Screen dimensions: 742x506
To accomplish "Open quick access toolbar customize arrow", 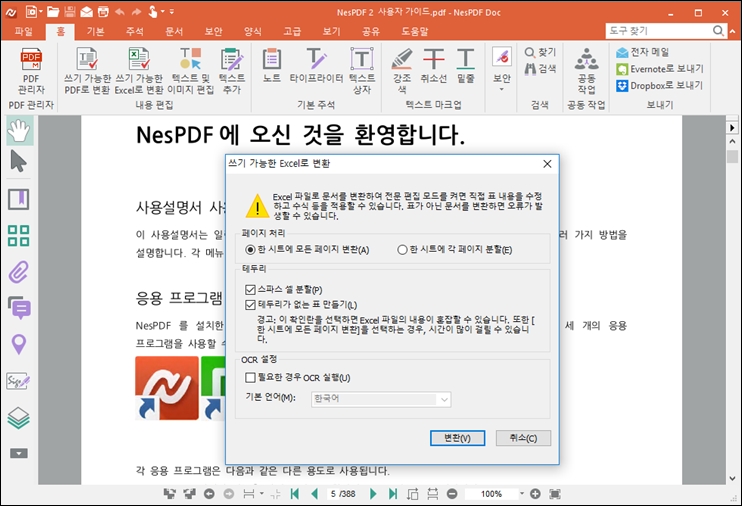I will [x=172, y=12].
